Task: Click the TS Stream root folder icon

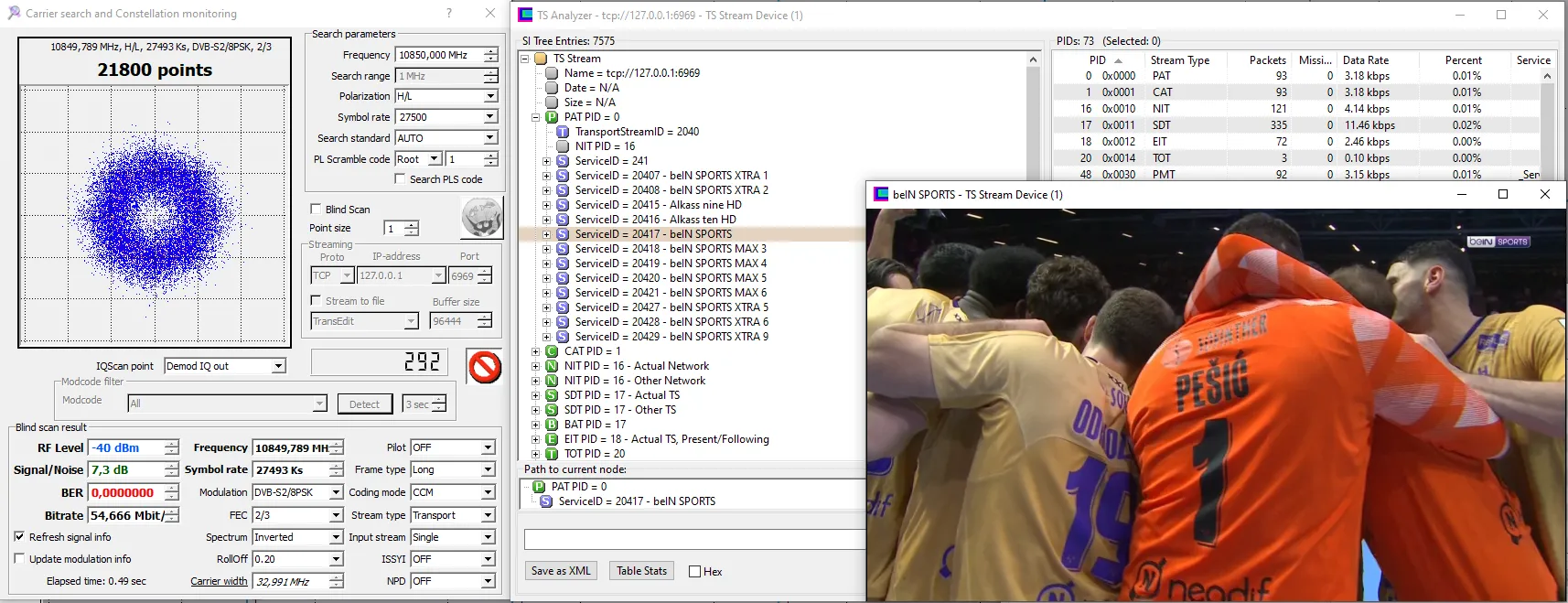Action: (x=541, y=59)
